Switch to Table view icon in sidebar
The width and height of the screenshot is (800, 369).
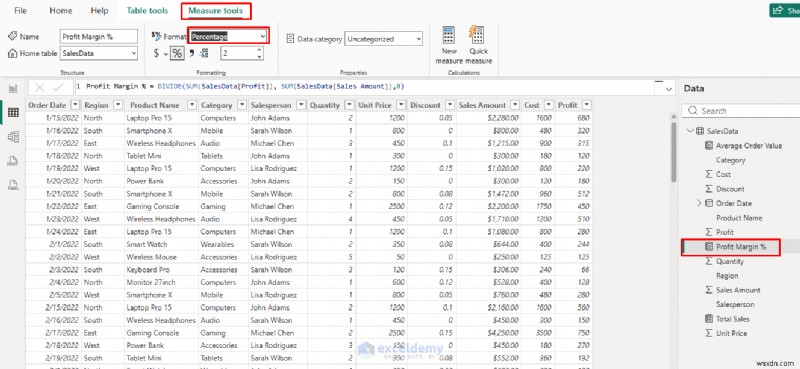tap(13, 113)
